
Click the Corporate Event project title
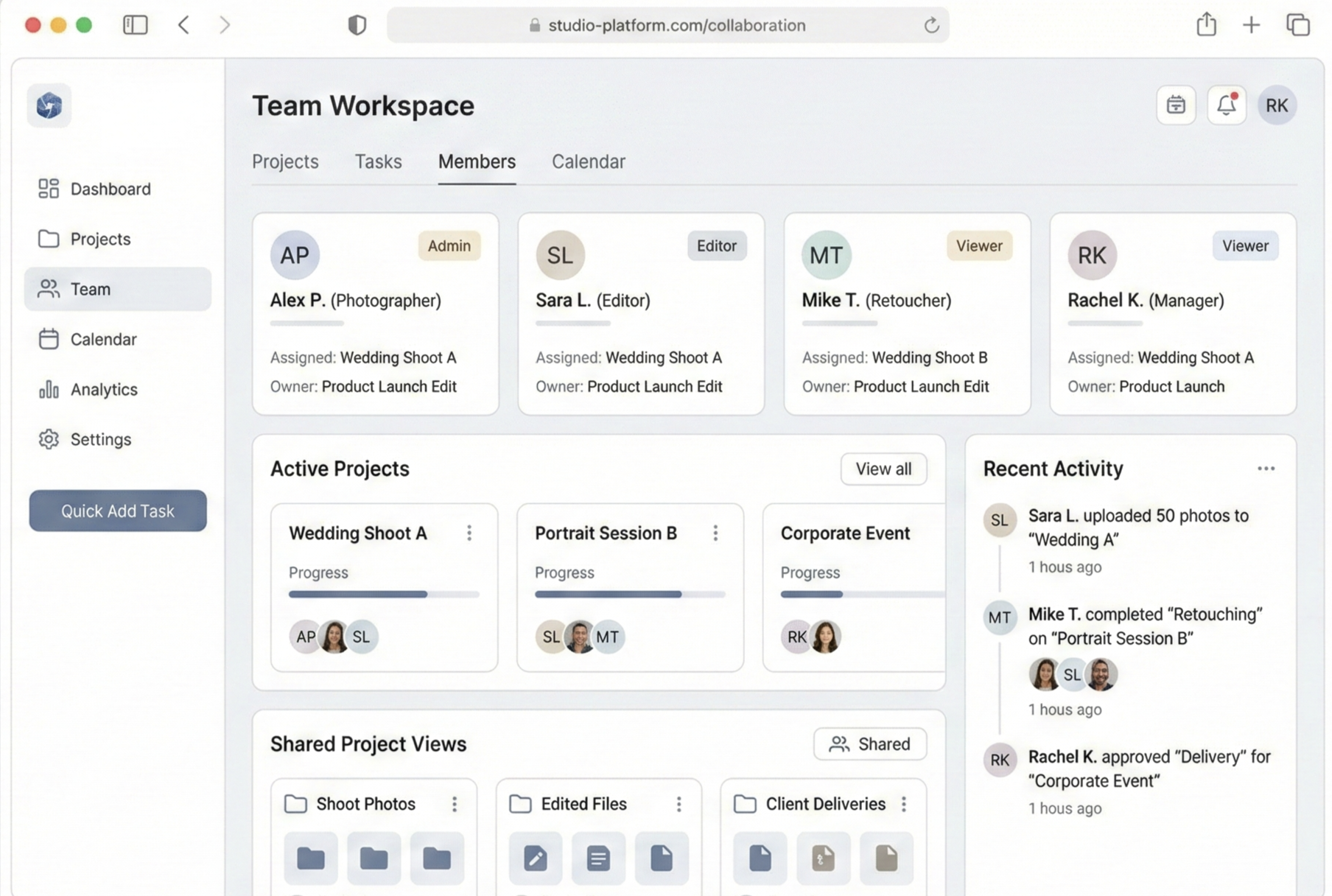[x=845, y=533]
